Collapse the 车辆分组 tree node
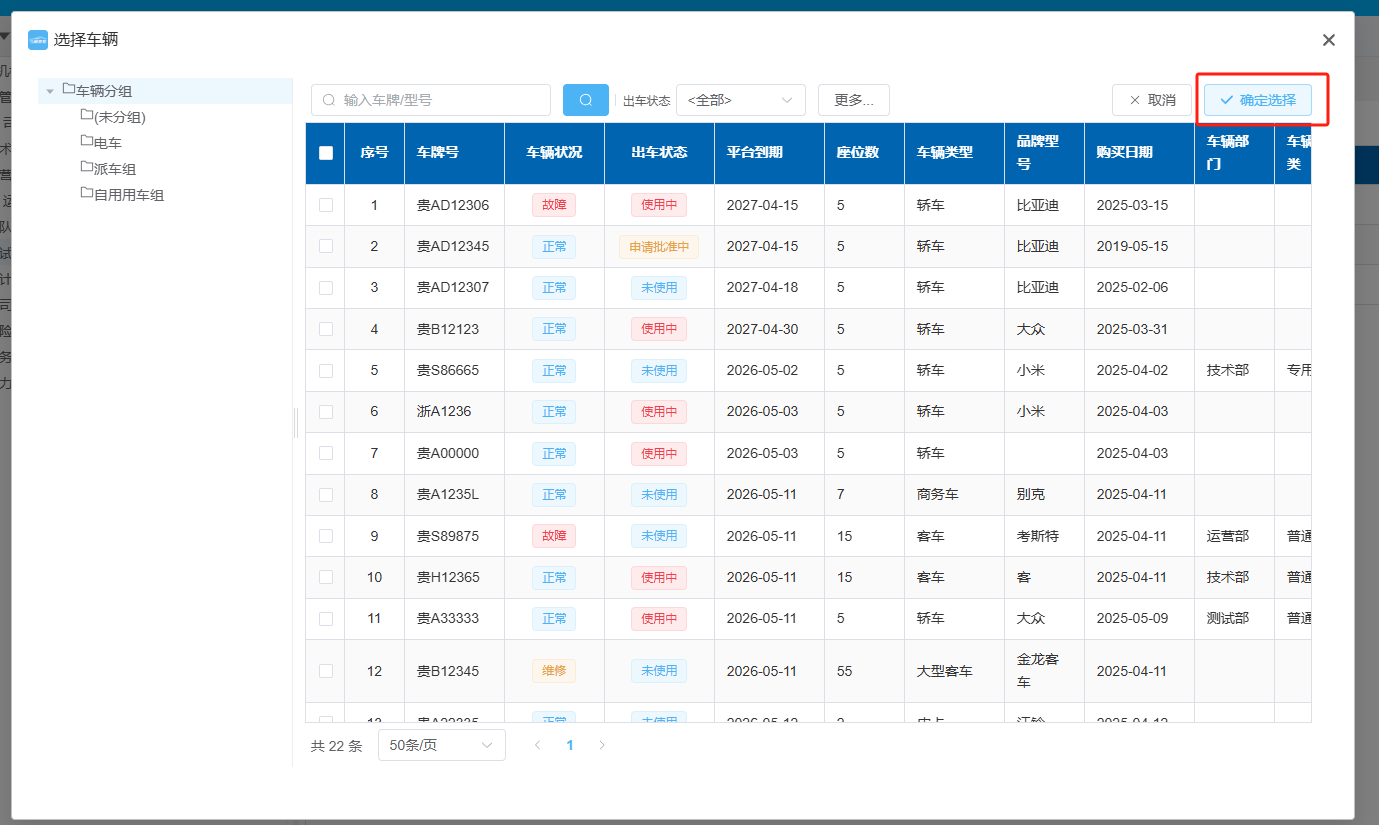This screenshot has height=825, width=1379. pyautogui.click(x=50, y=91)
